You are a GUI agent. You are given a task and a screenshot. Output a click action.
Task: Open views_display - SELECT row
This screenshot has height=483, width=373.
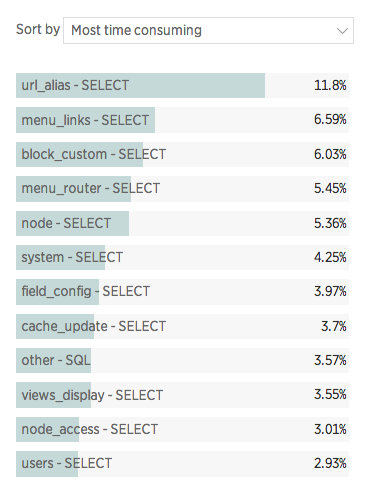(x=182, y=395)
